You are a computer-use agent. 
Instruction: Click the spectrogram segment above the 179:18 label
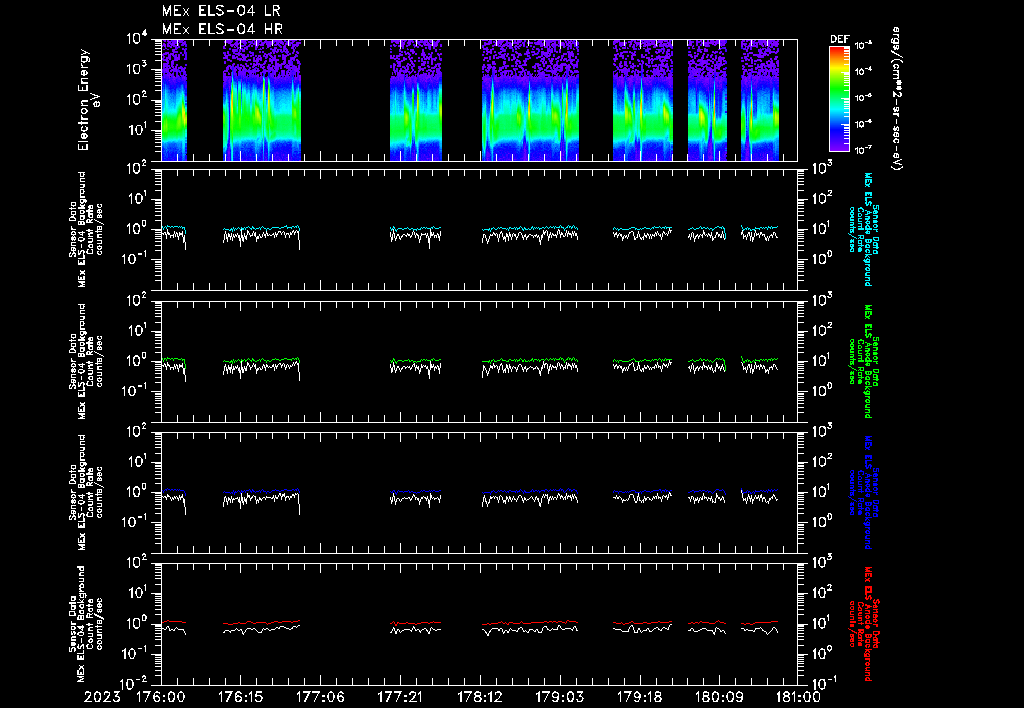click(x=643, y=100)
